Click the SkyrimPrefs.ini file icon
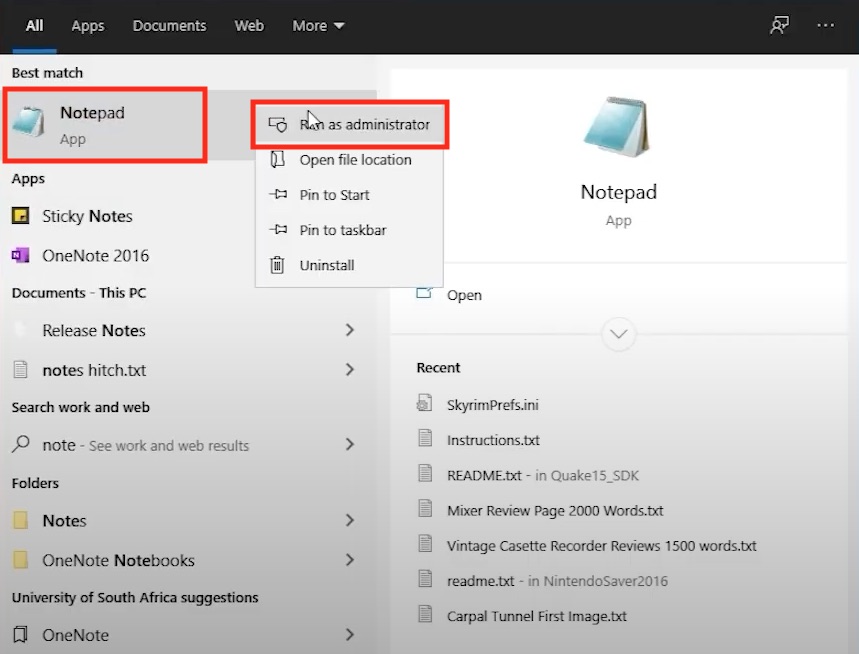This screenshot has height=654, width=859. (x=425, y=404)
